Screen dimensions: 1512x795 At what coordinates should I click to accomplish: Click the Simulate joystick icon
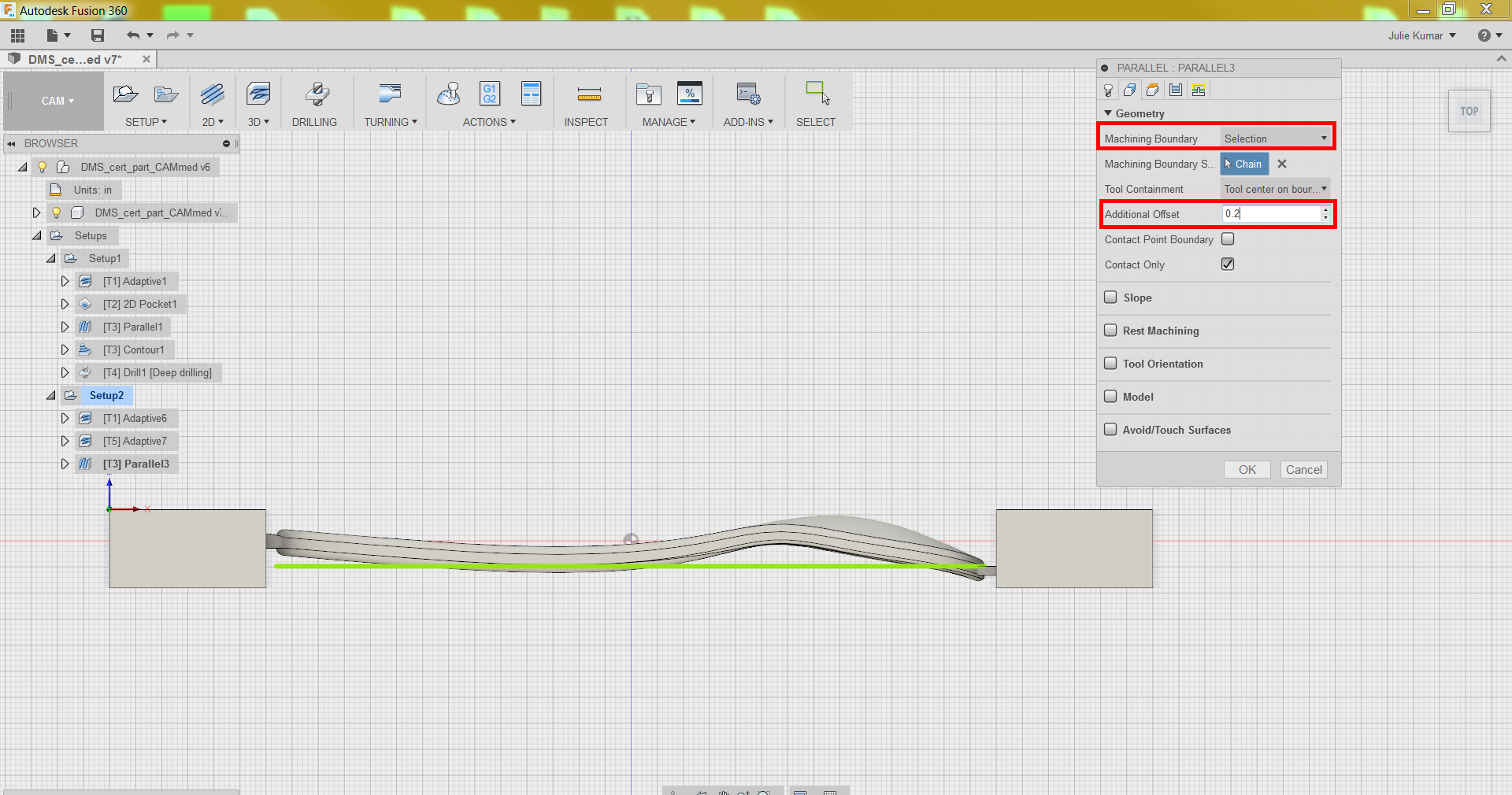[x=449, y=94]
